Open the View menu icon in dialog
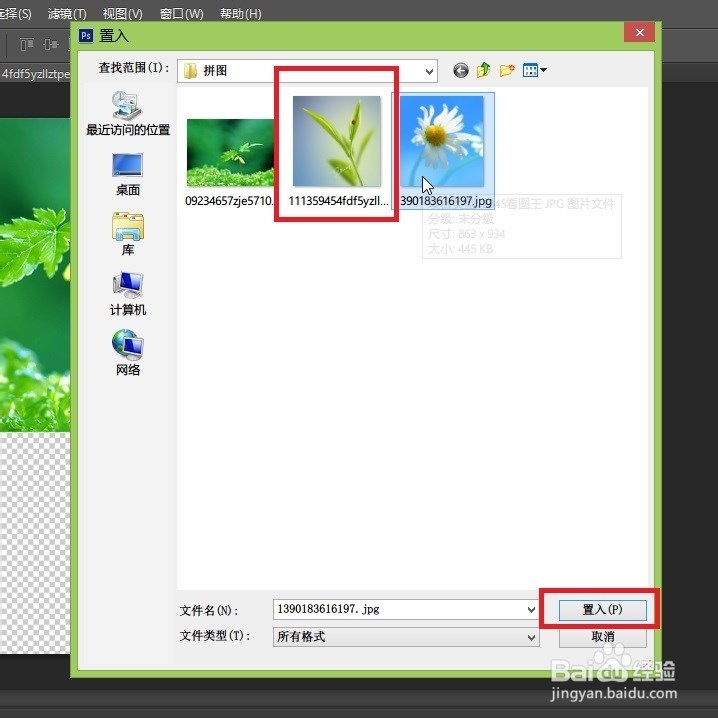 pyautogui.click(x=530, y=70)
